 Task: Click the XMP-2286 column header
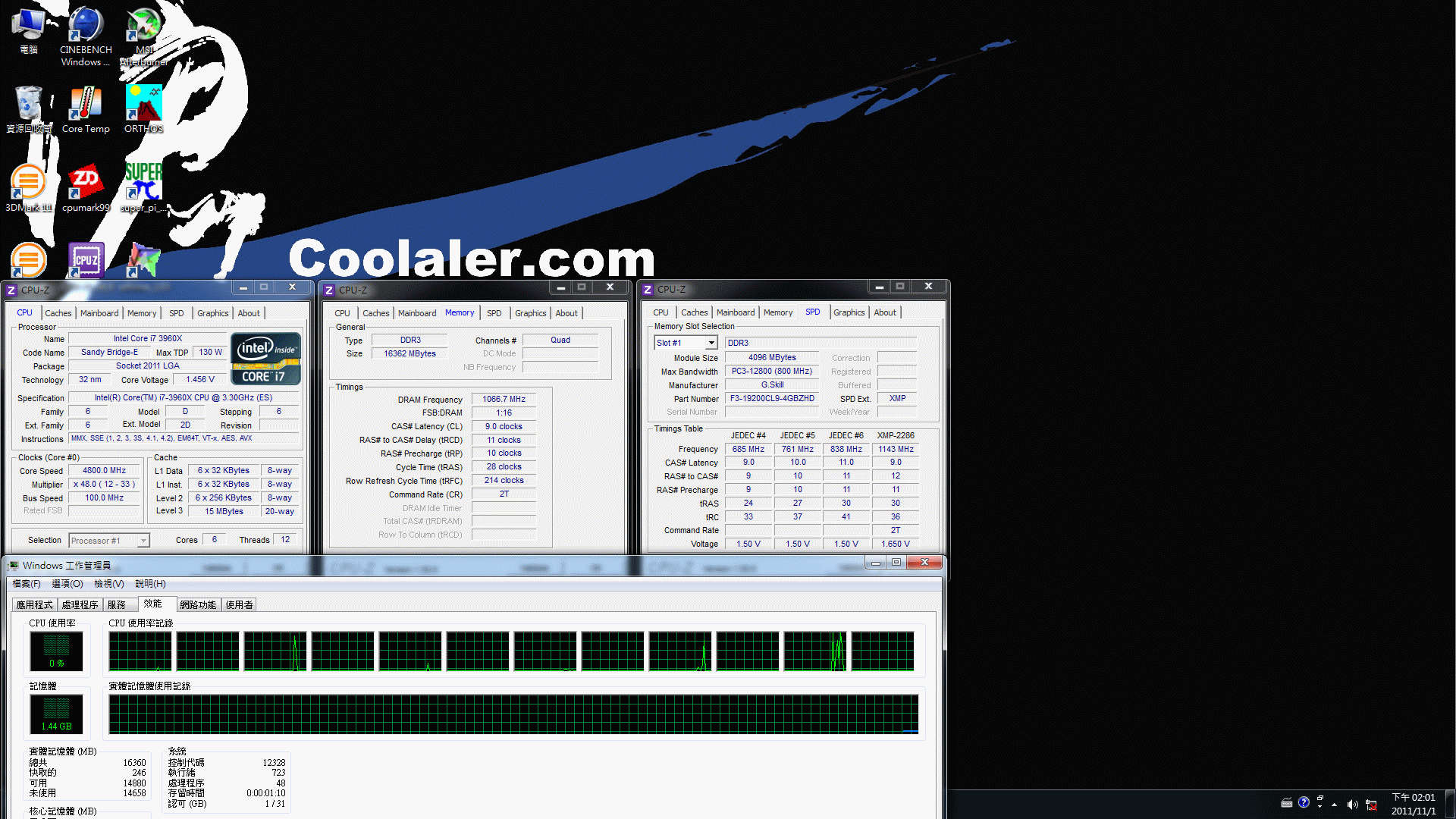[x=896, y=436]
